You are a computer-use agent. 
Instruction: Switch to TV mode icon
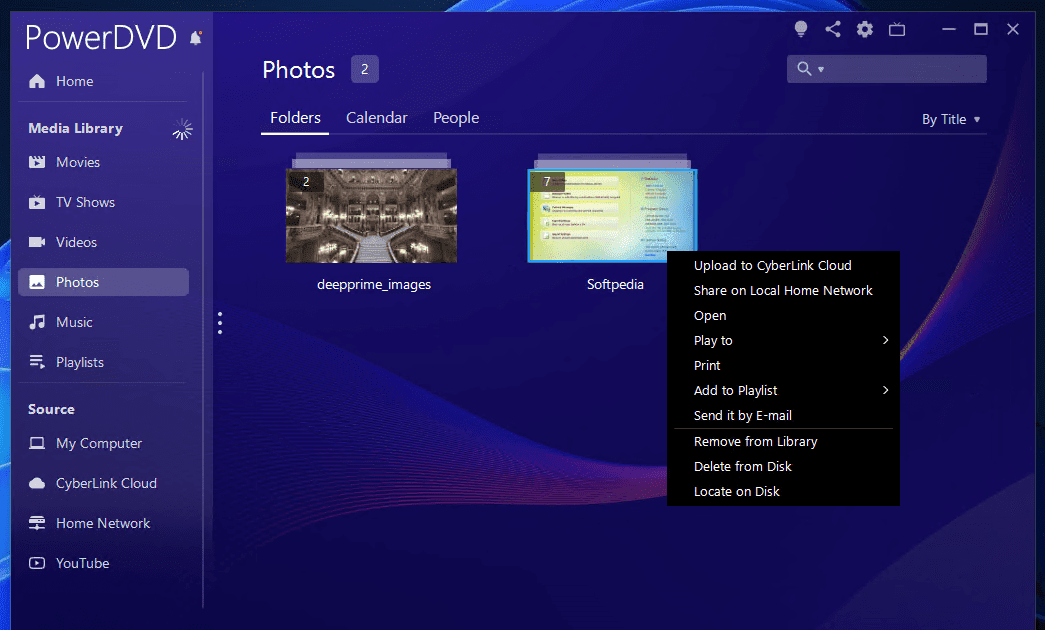(x=897, y=29)
